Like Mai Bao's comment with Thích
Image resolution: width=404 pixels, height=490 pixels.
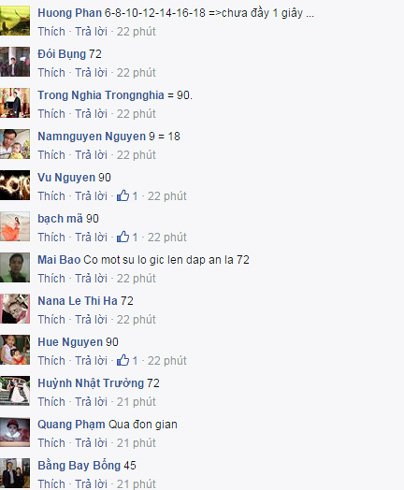[51, 278]
